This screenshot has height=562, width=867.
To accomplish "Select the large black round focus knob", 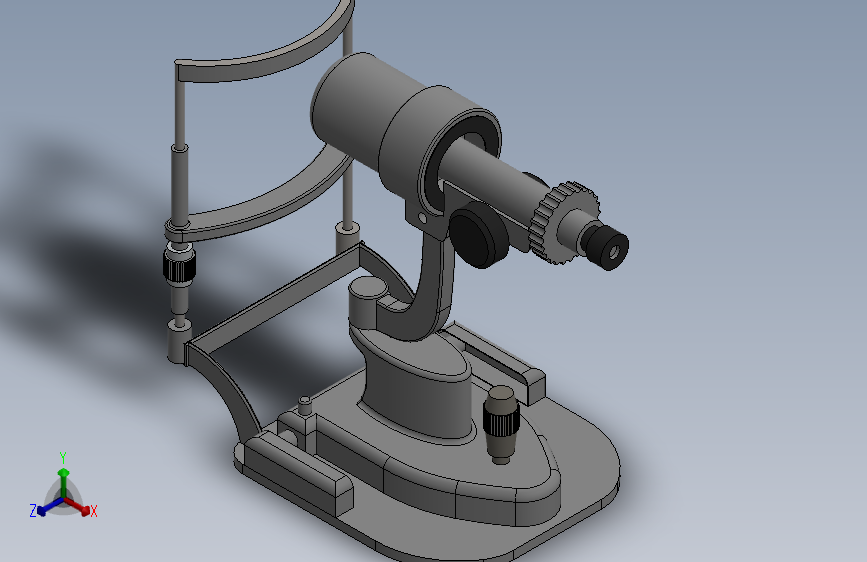I will pyautogui.click(x=479, y=235).
